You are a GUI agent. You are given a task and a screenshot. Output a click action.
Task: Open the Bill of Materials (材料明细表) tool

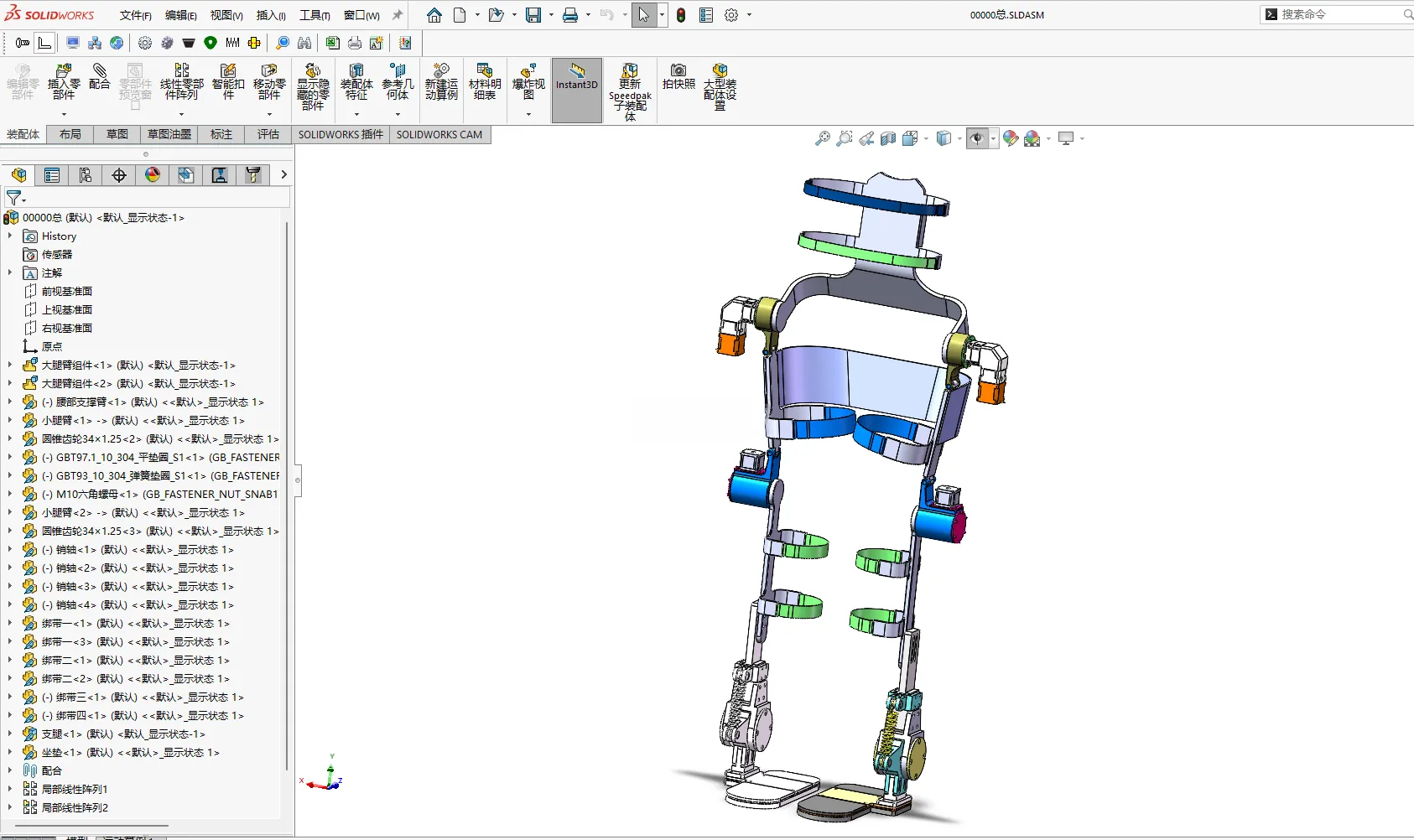click(x=485, y=82)
